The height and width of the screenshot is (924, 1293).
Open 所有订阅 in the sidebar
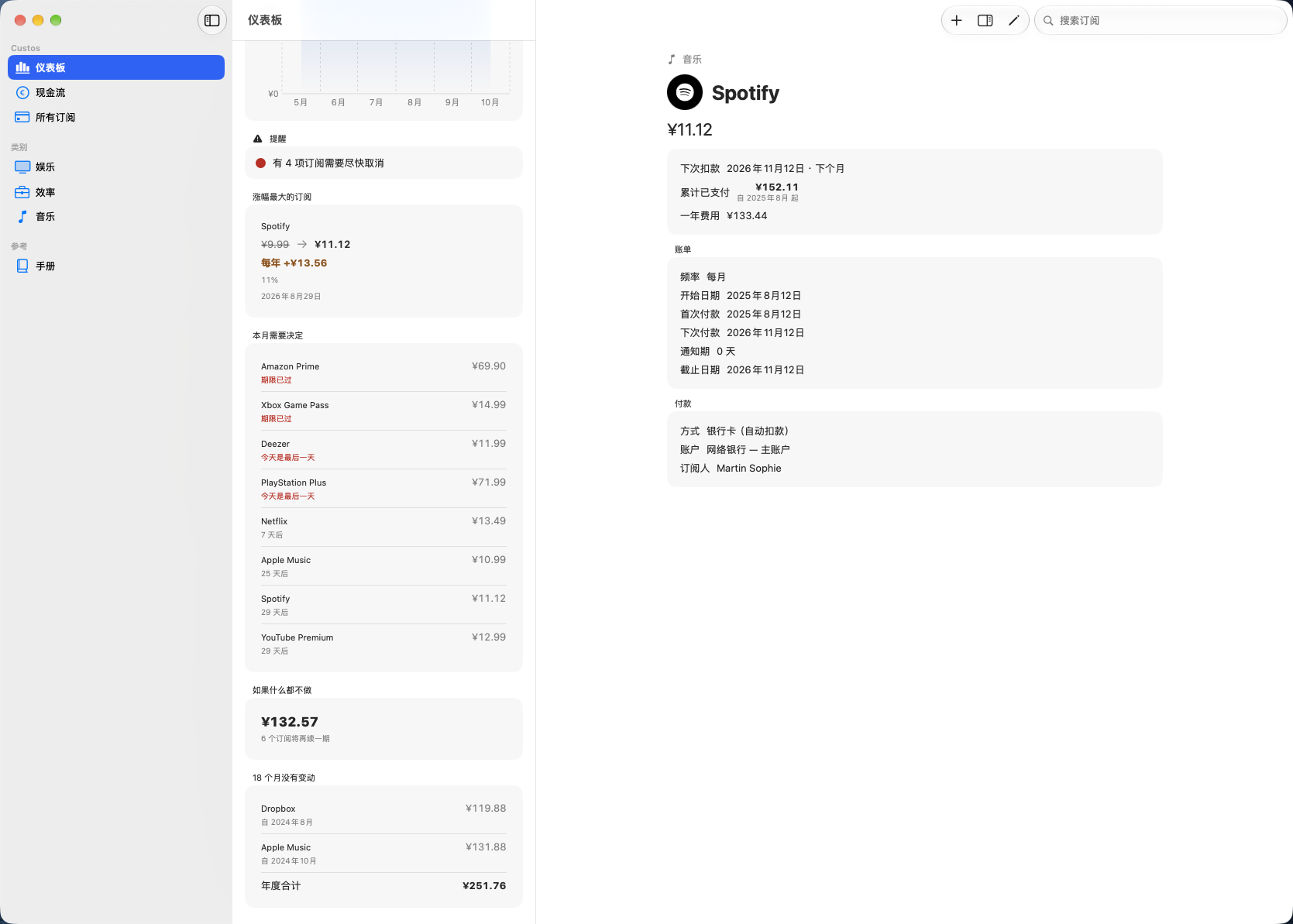tap(116, 117)
